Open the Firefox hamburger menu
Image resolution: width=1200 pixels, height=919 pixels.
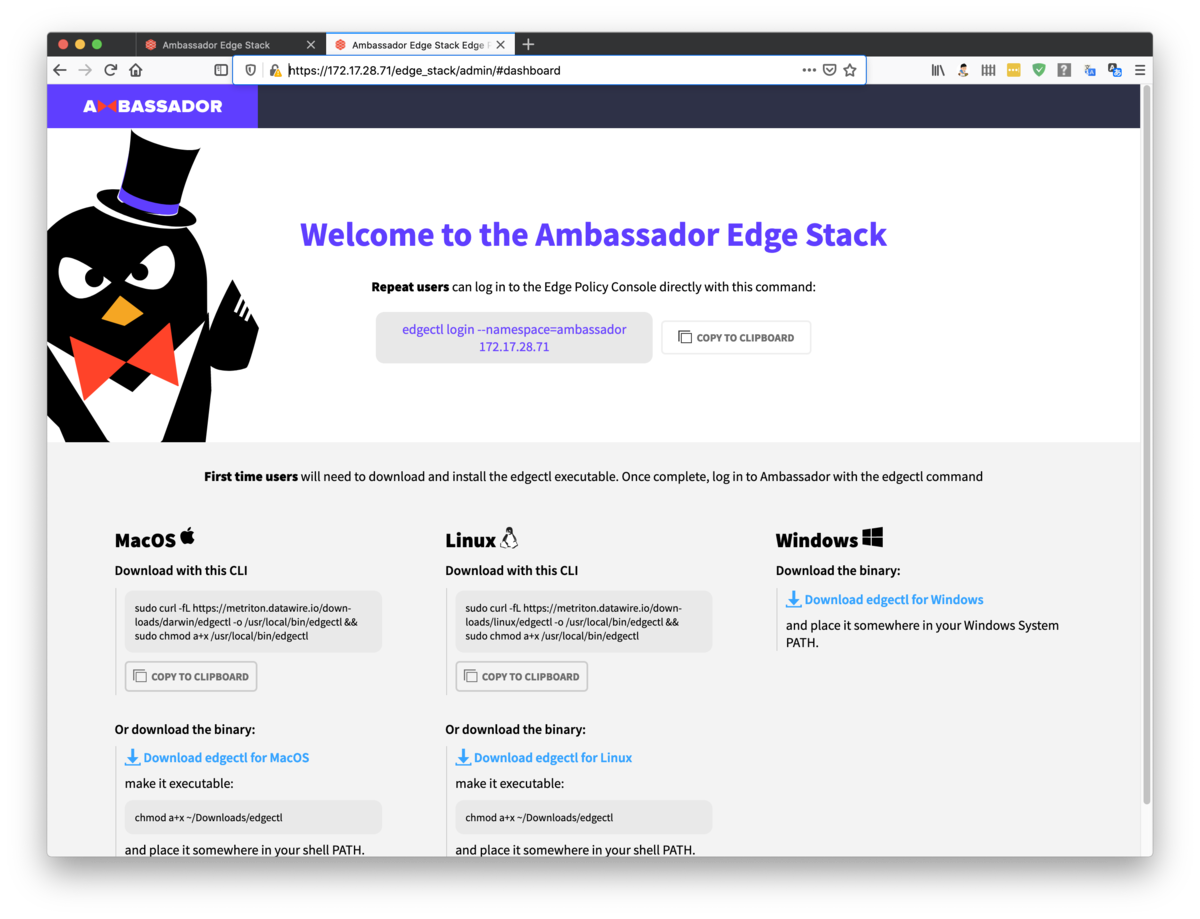1140,71
